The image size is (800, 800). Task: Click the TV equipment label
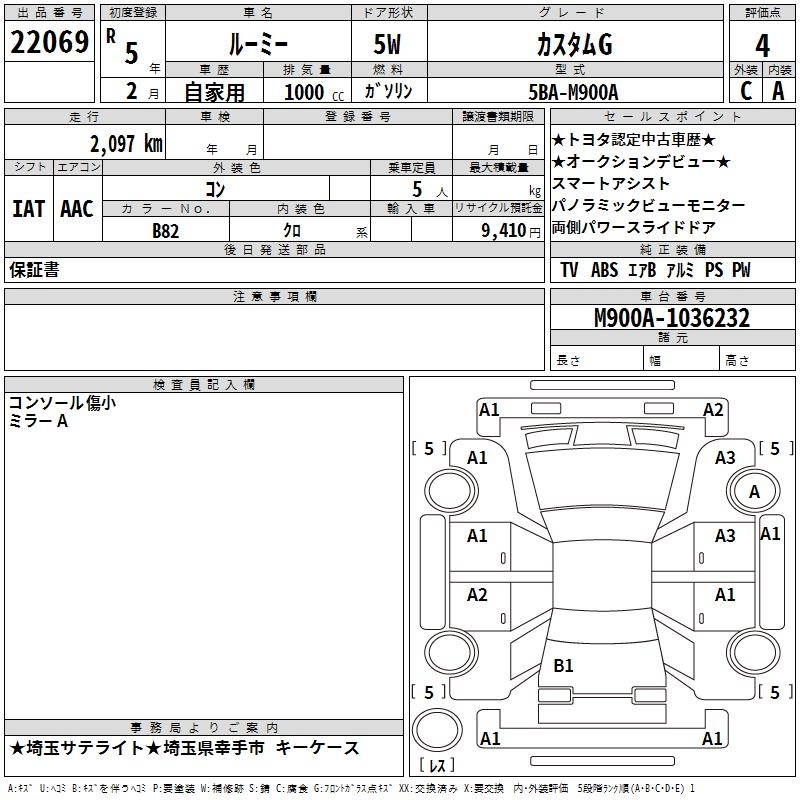[569, 270]
